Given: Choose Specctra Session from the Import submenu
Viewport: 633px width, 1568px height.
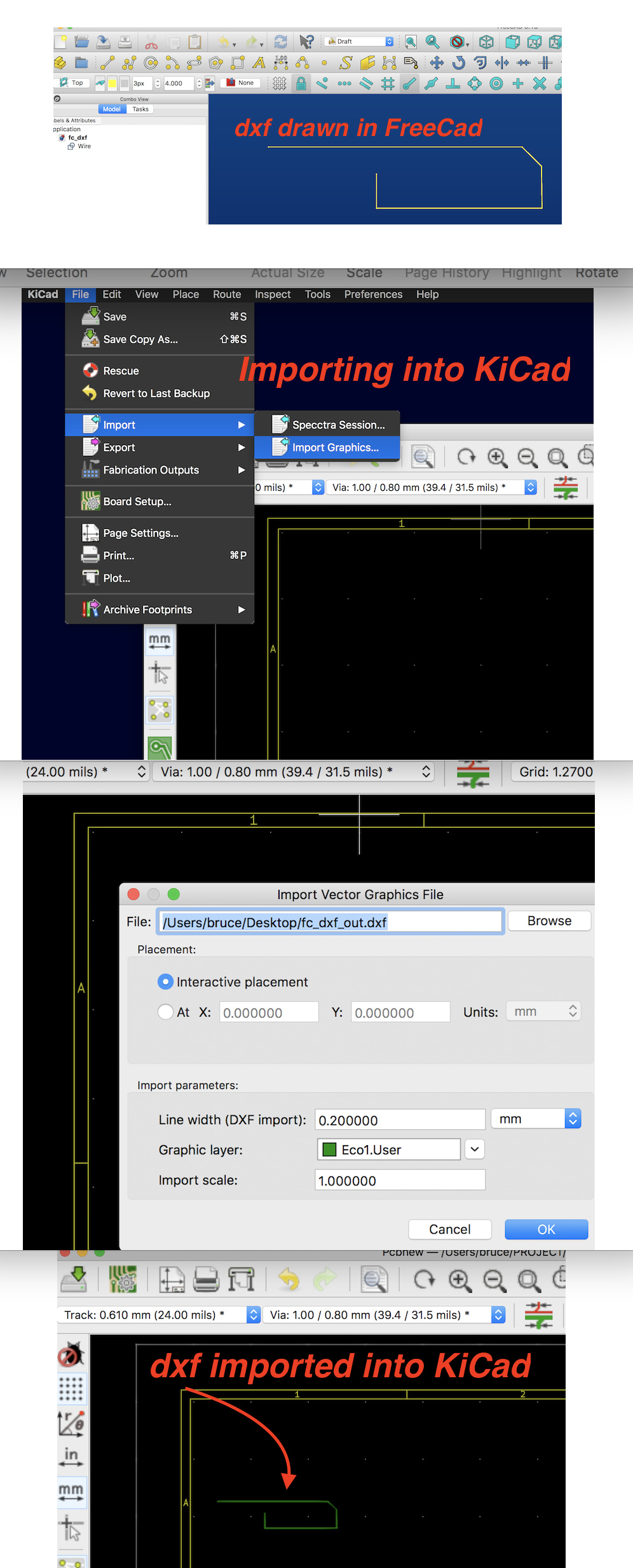Looking at the screenshot, I should [327, 425].
